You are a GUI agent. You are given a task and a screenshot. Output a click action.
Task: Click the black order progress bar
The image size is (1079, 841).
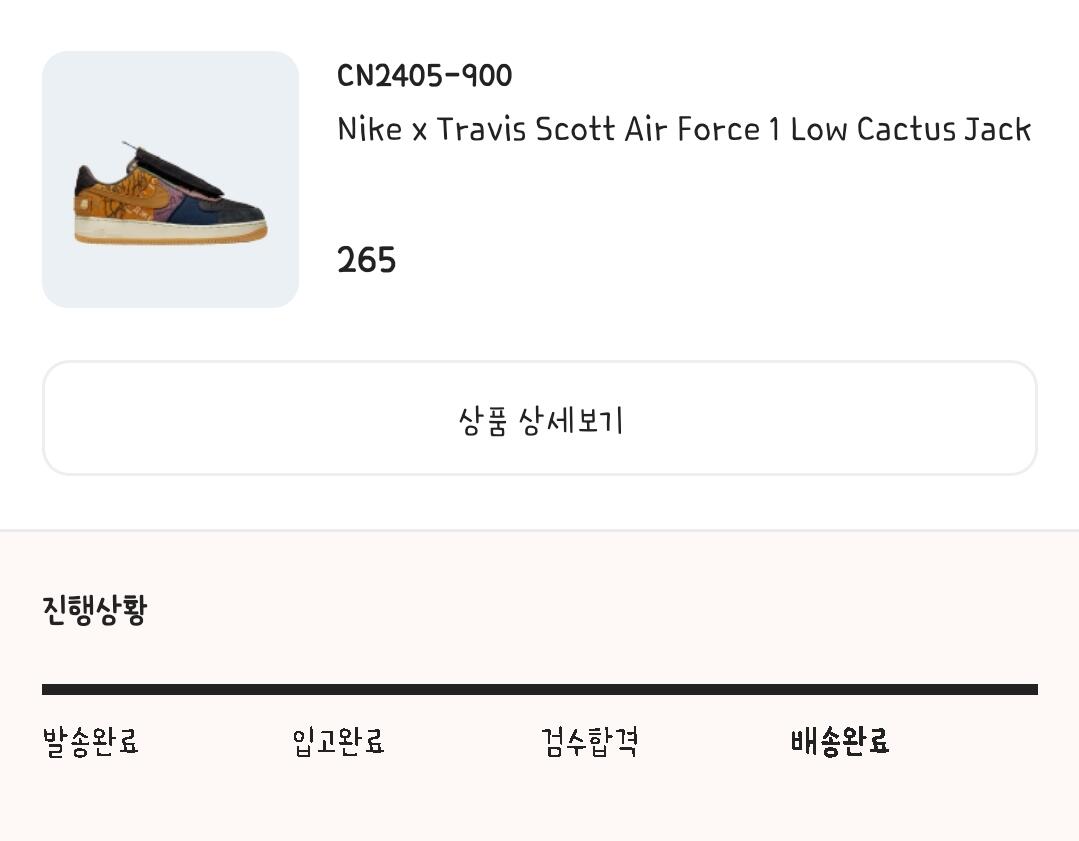pos(540,689)
